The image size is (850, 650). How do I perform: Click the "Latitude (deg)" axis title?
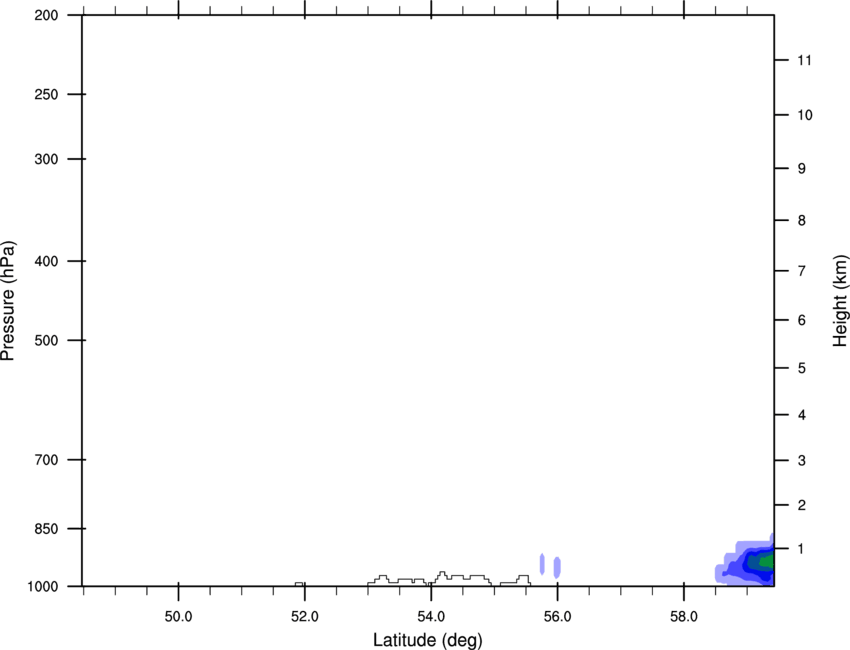click(427, 640)
